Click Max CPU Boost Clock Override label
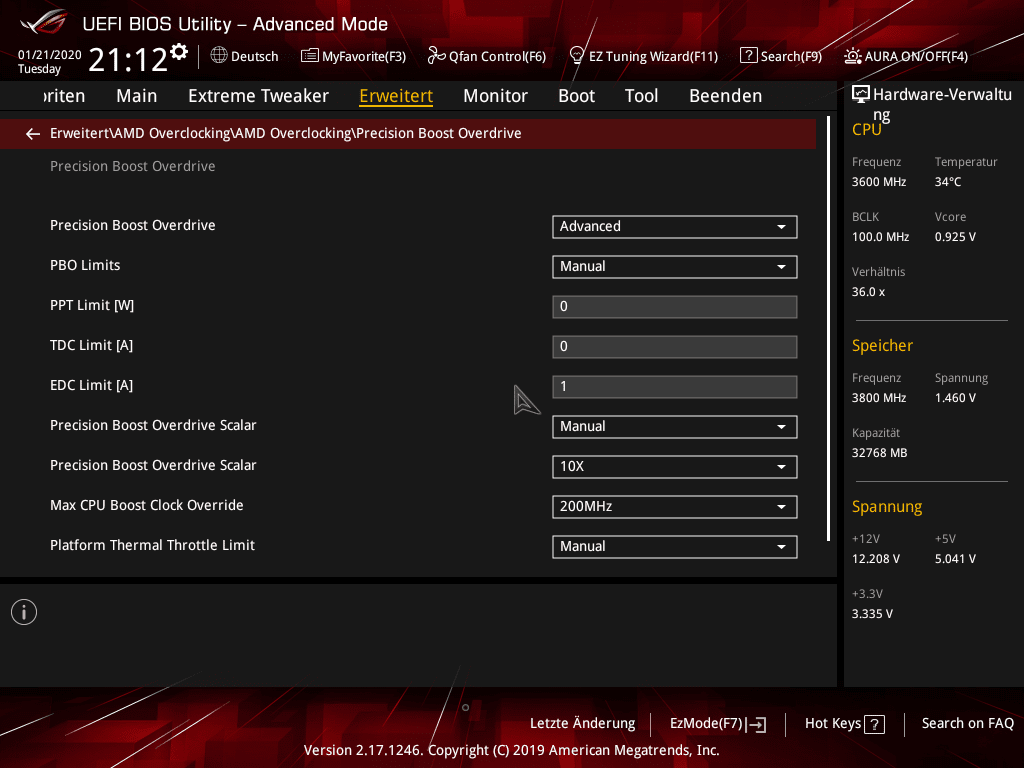Image resolution: width=1024 pixels, height=768 pixels. 147,505
